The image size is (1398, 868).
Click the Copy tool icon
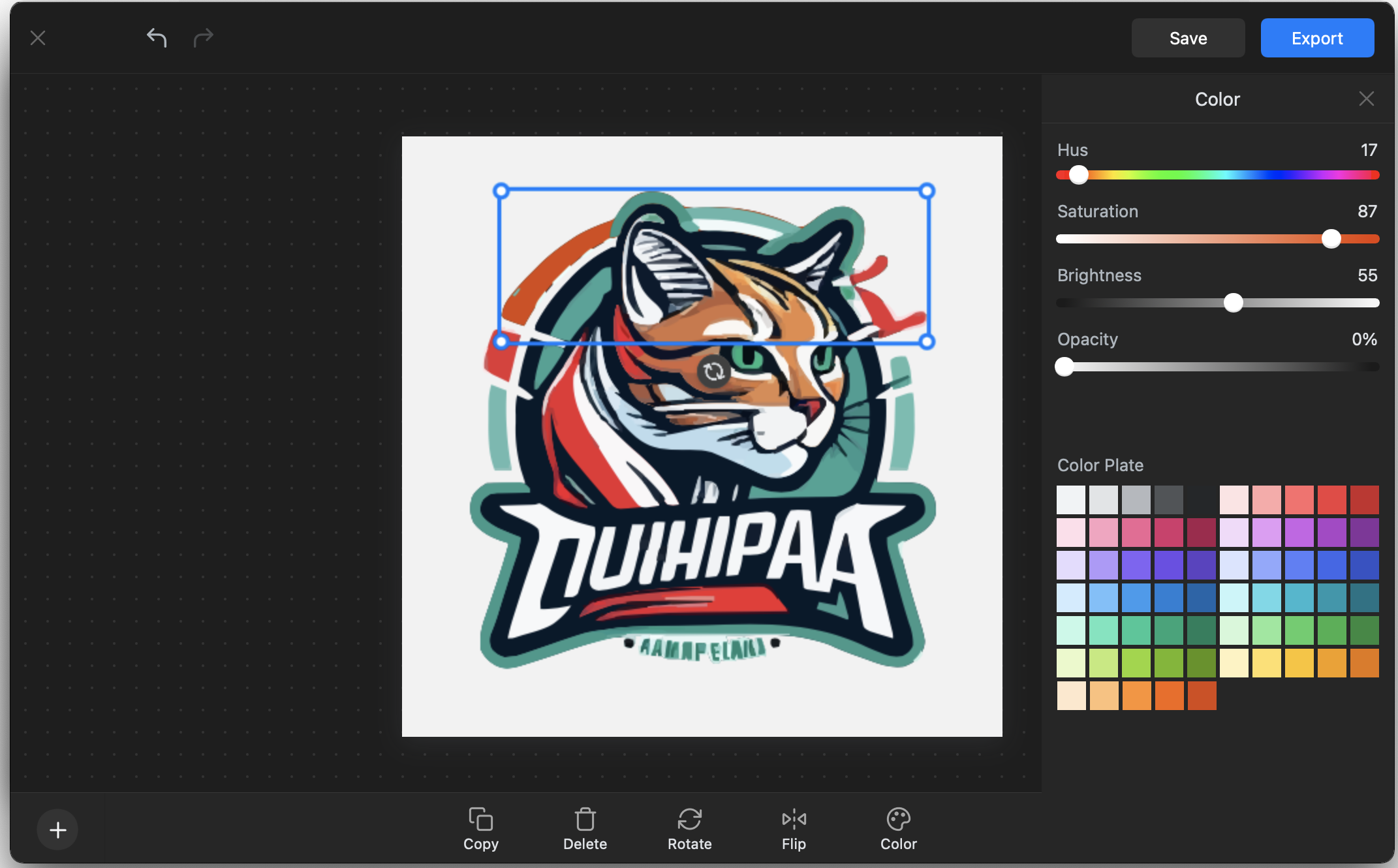tap(480, 818)
